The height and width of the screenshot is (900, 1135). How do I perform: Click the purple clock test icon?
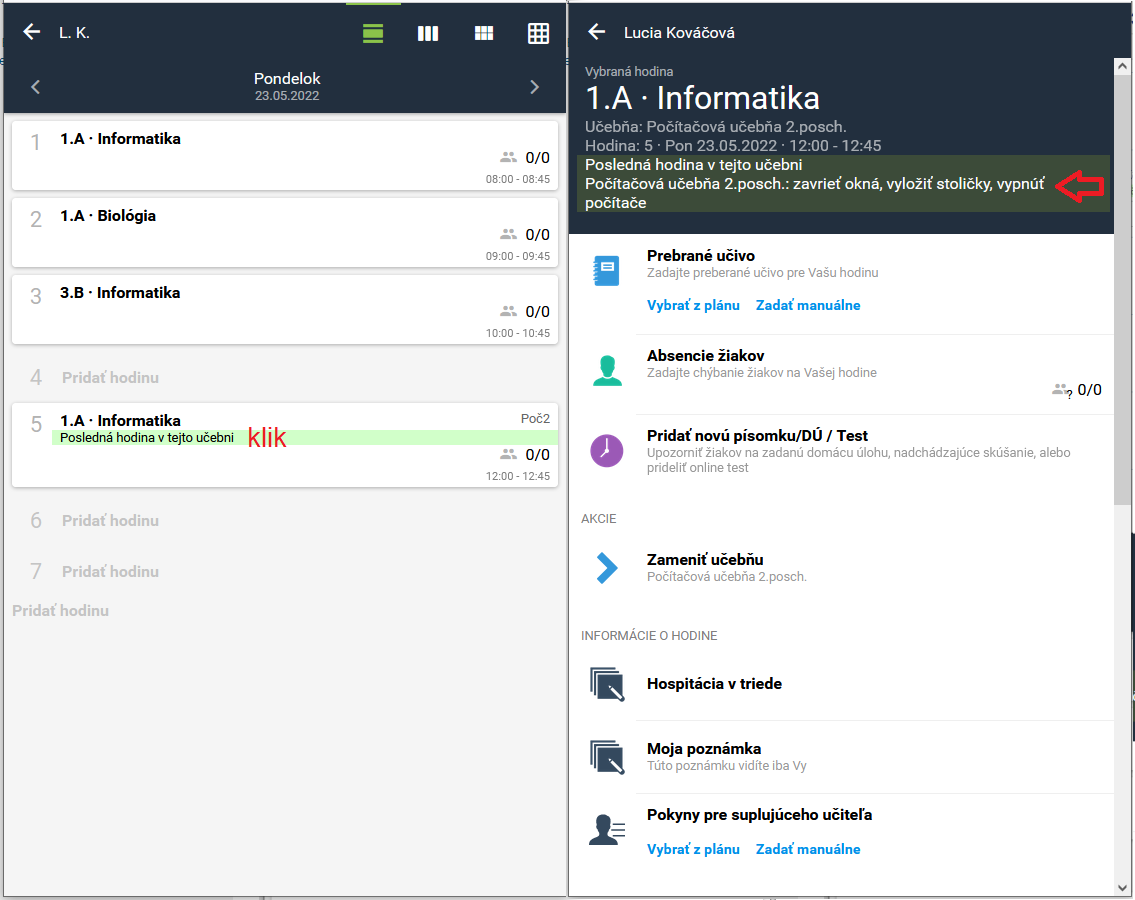coord(607,451)
